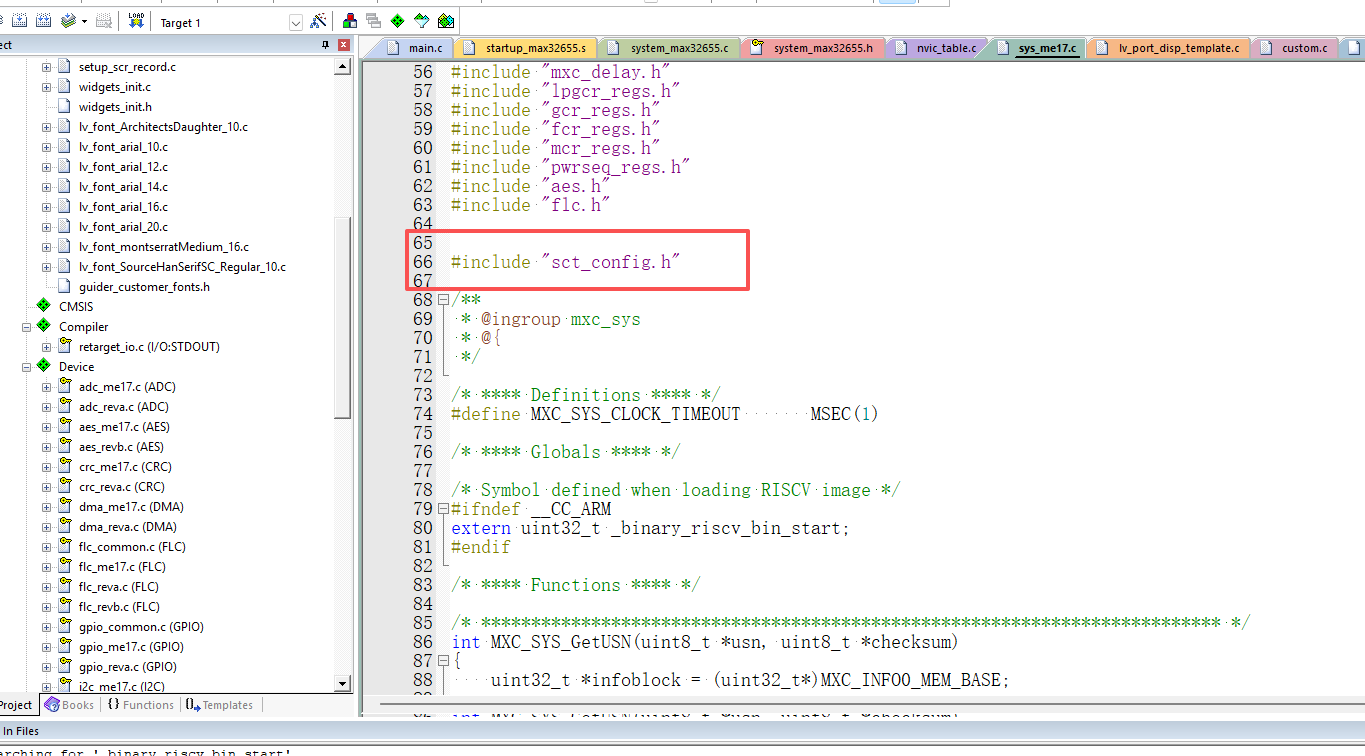1365x756 pixels.
Task: Open Options for Target wand icon
Action: coord(318,21)
